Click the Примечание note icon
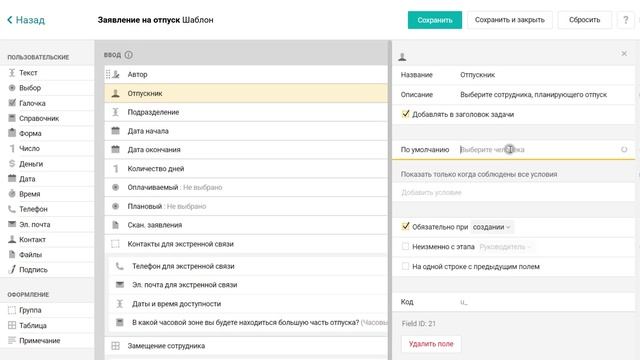This screenshot has height=360, width=640. click(x=12, y=340)
